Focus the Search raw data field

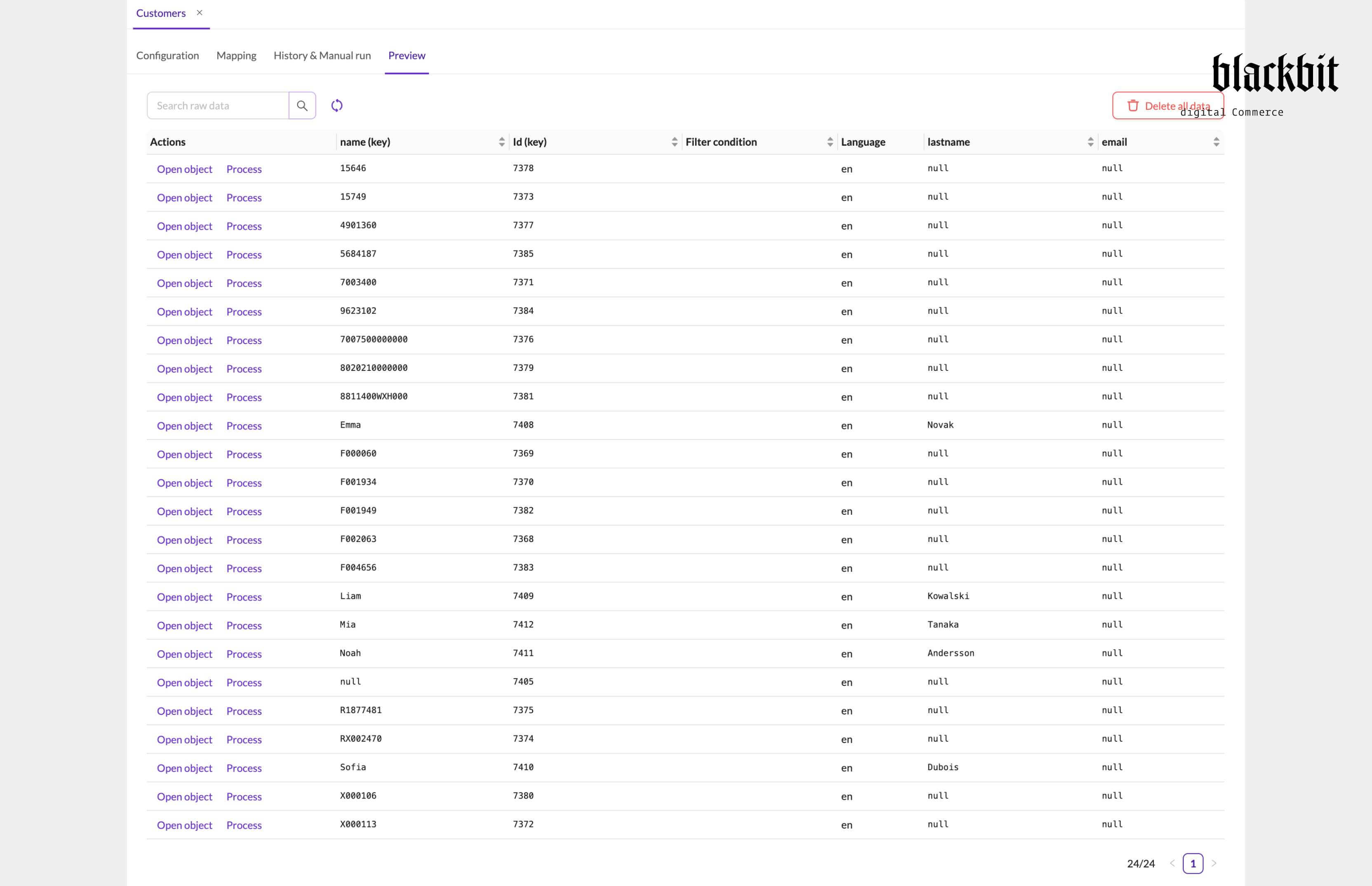(x=218, y=105)
